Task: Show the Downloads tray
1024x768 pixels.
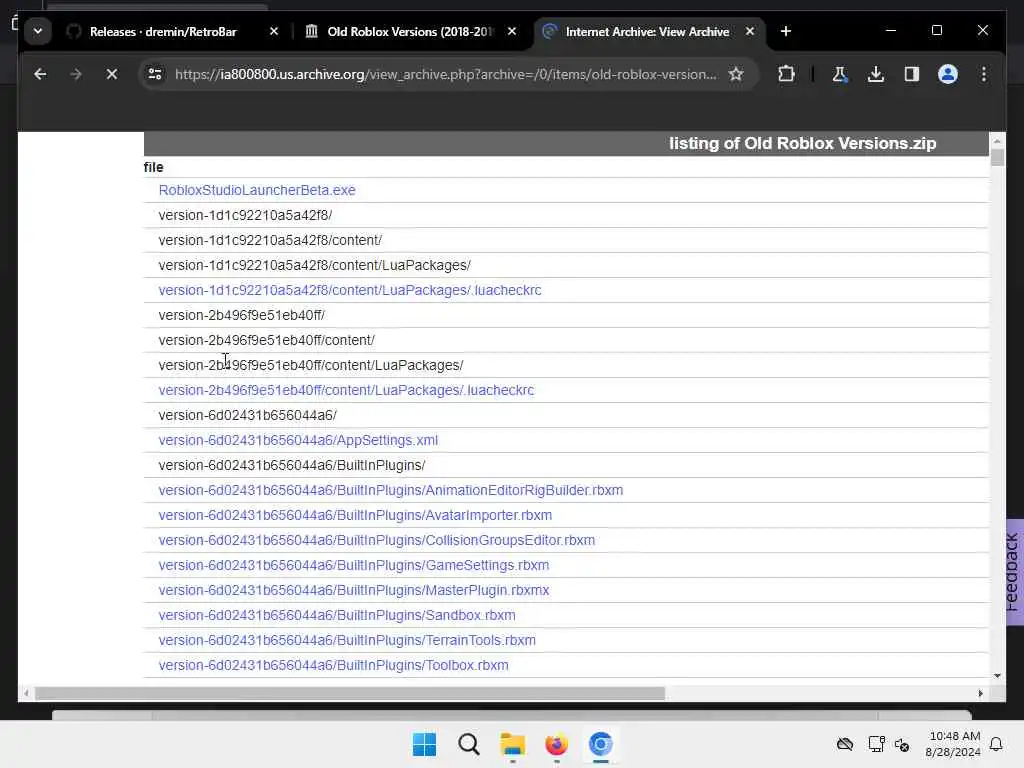Action: [x=876, y=74]
